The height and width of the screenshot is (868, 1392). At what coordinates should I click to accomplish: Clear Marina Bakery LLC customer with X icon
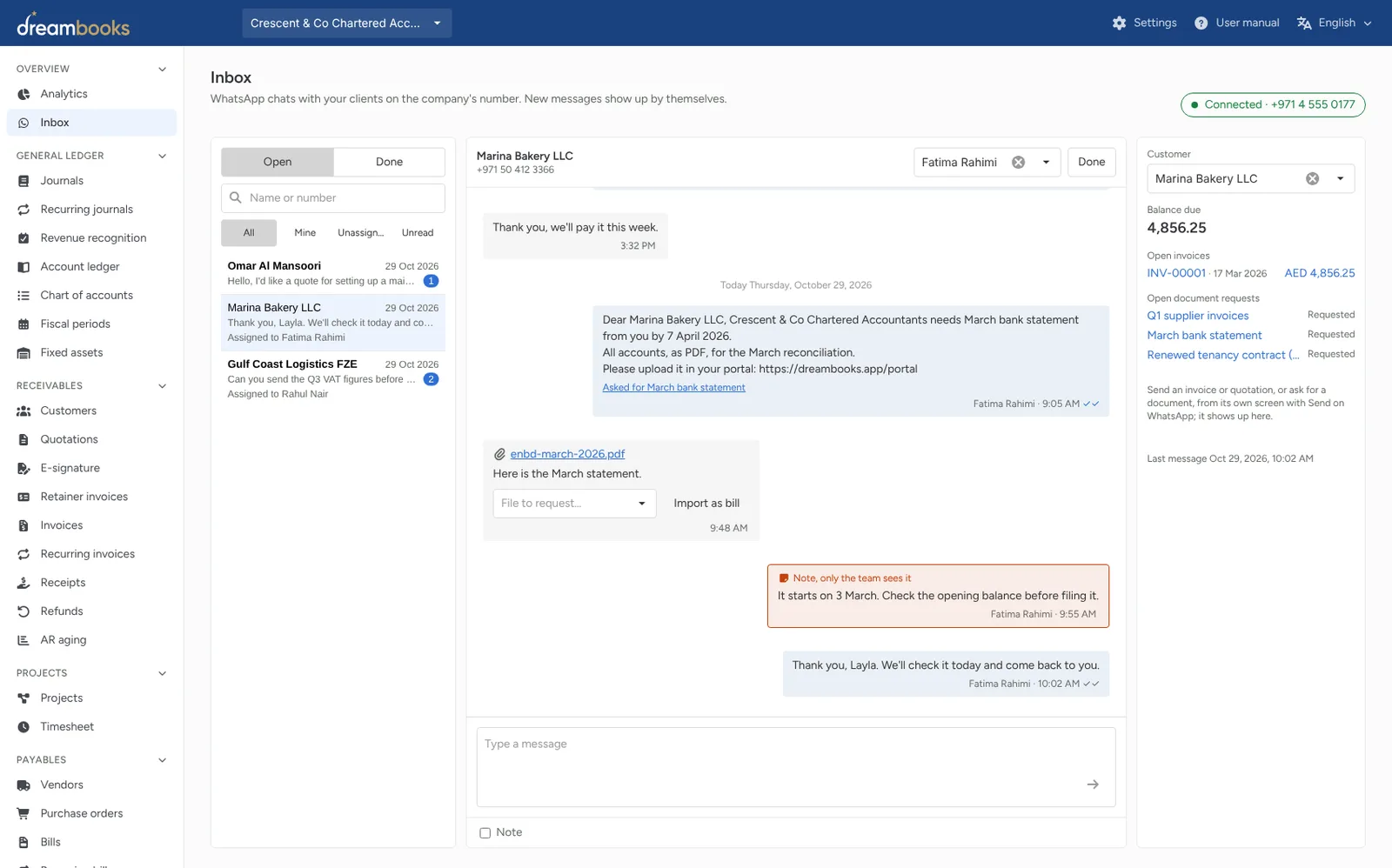pyautogui.click(x=1312, y=179)
